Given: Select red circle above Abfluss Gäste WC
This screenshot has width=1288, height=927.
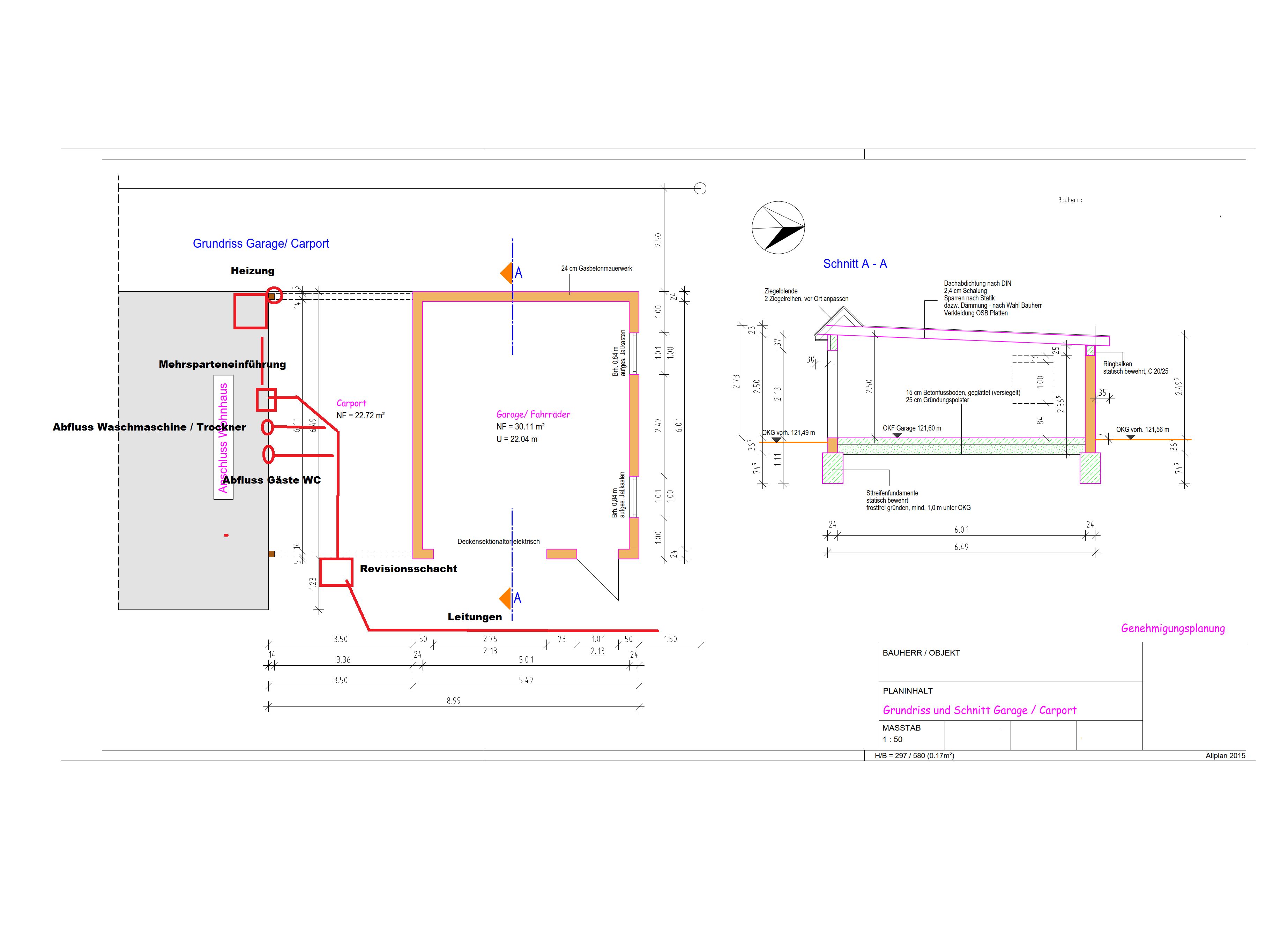Looking at the screenshot, I should pos(268,454).
